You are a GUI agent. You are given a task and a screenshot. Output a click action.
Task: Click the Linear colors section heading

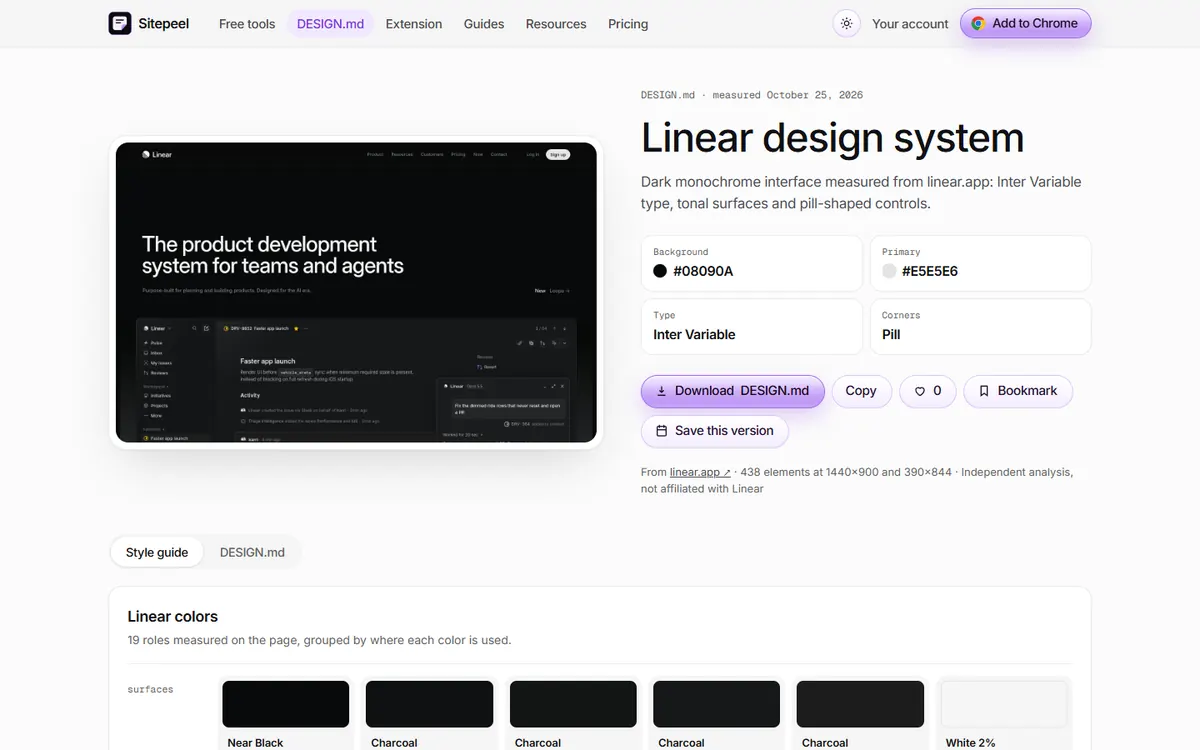(173, 616)
